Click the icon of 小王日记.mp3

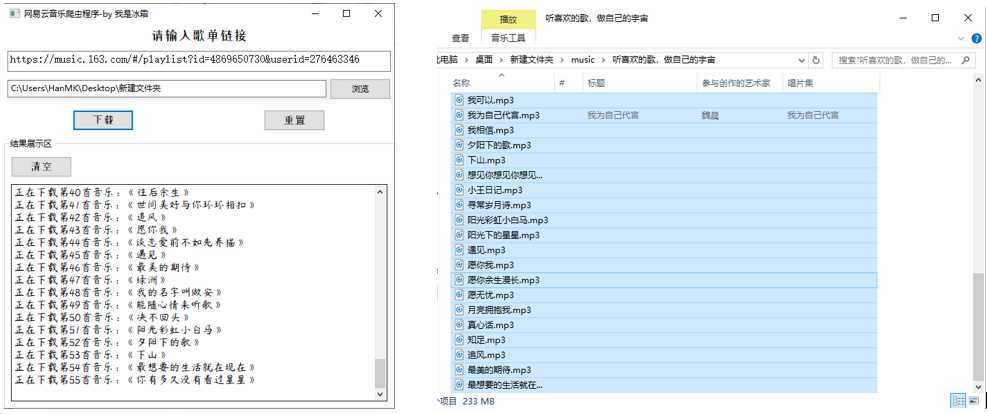point(459,190)
